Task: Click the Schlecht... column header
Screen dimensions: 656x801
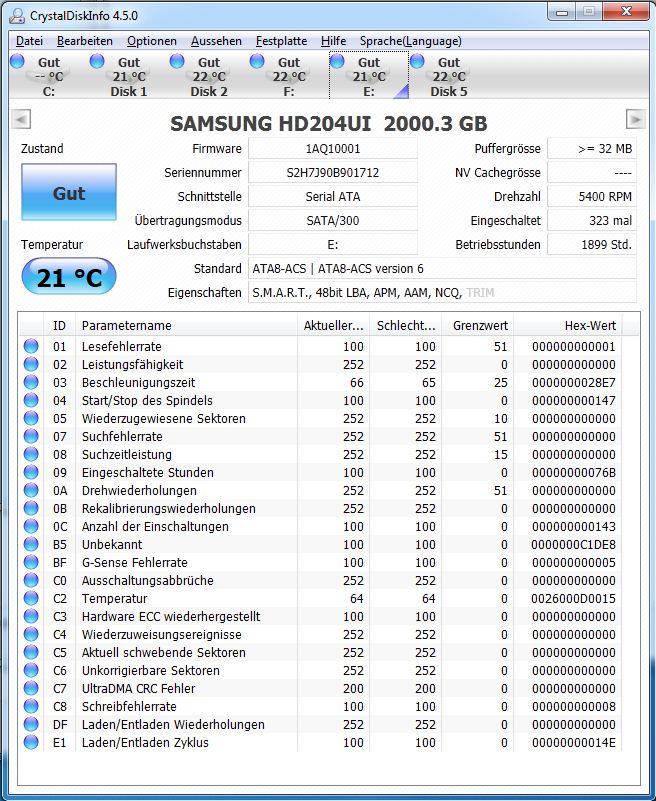Action: (x=406, y=325)
